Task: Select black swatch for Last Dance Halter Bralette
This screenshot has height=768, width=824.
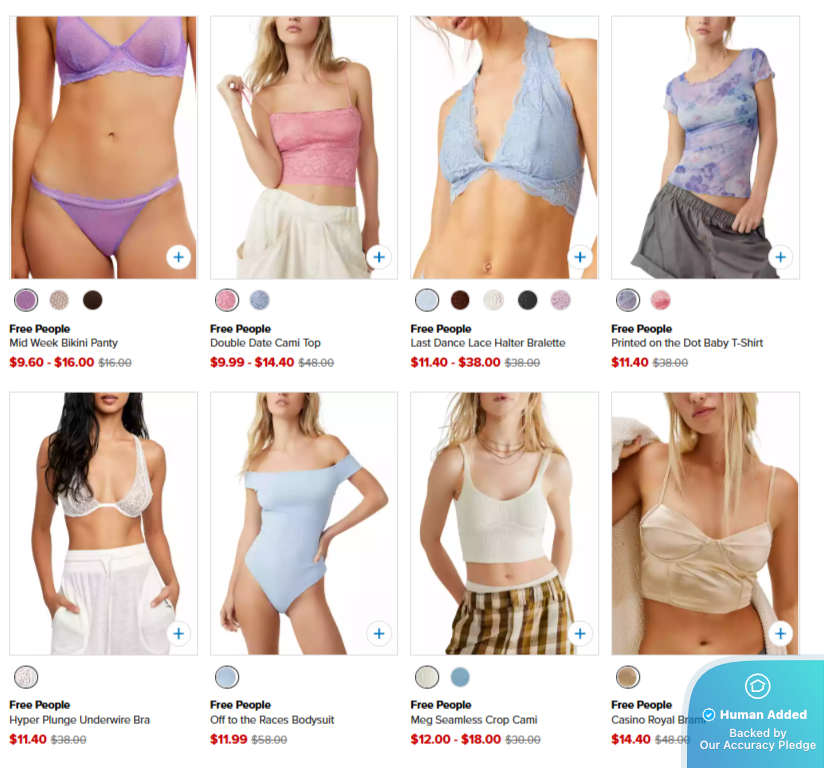Action: [x=527, y=300]
